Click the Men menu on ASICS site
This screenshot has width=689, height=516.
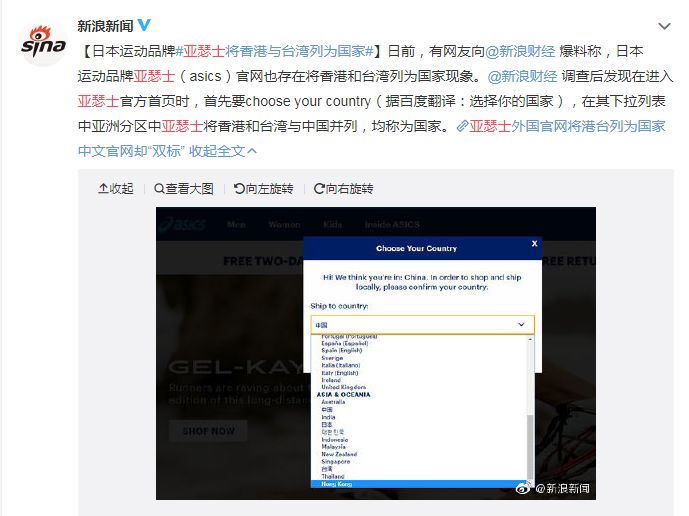pos(236,225)
